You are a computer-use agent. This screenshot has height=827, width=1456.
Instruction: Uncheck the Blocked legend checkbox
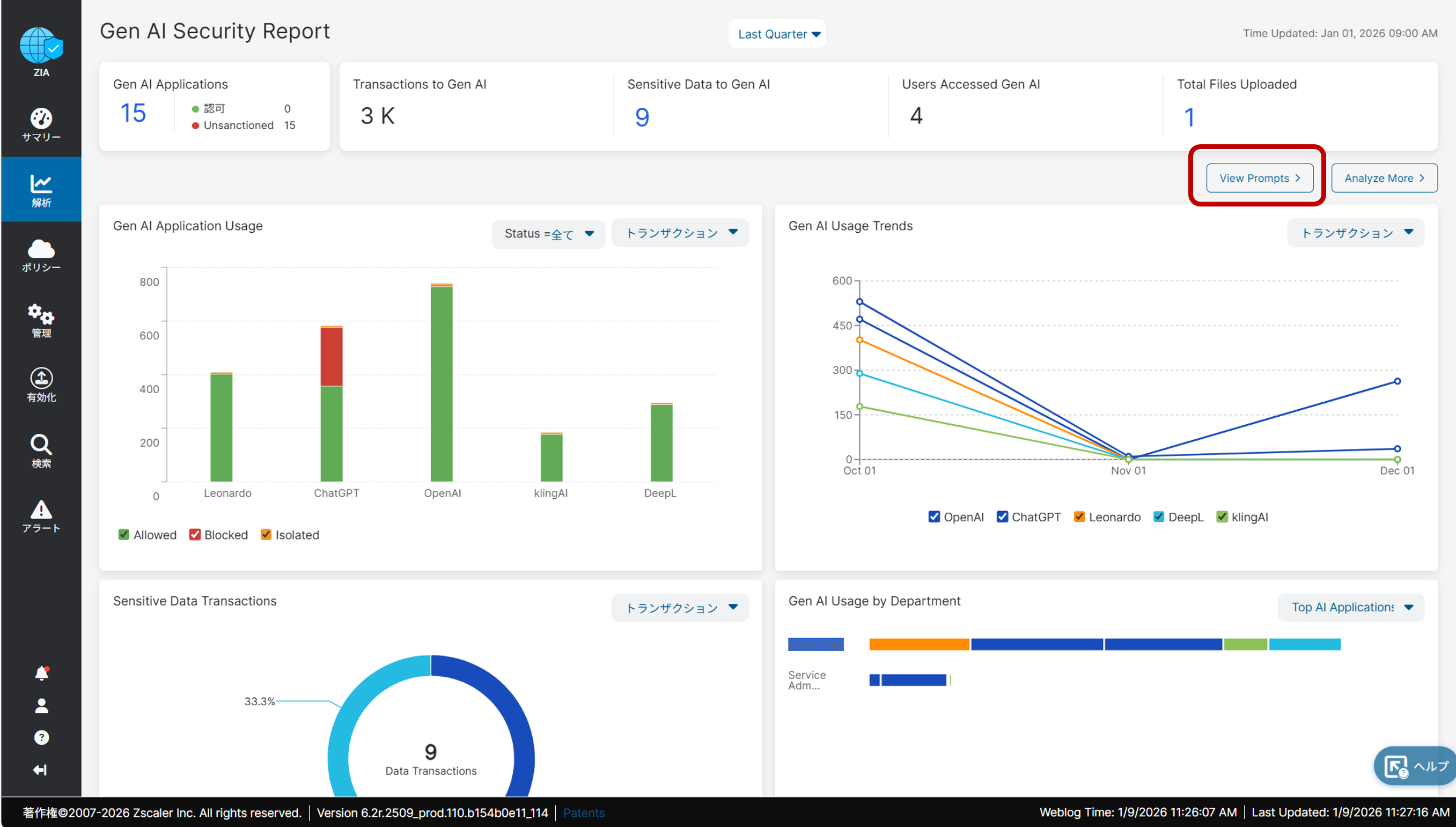coord(195,535)
